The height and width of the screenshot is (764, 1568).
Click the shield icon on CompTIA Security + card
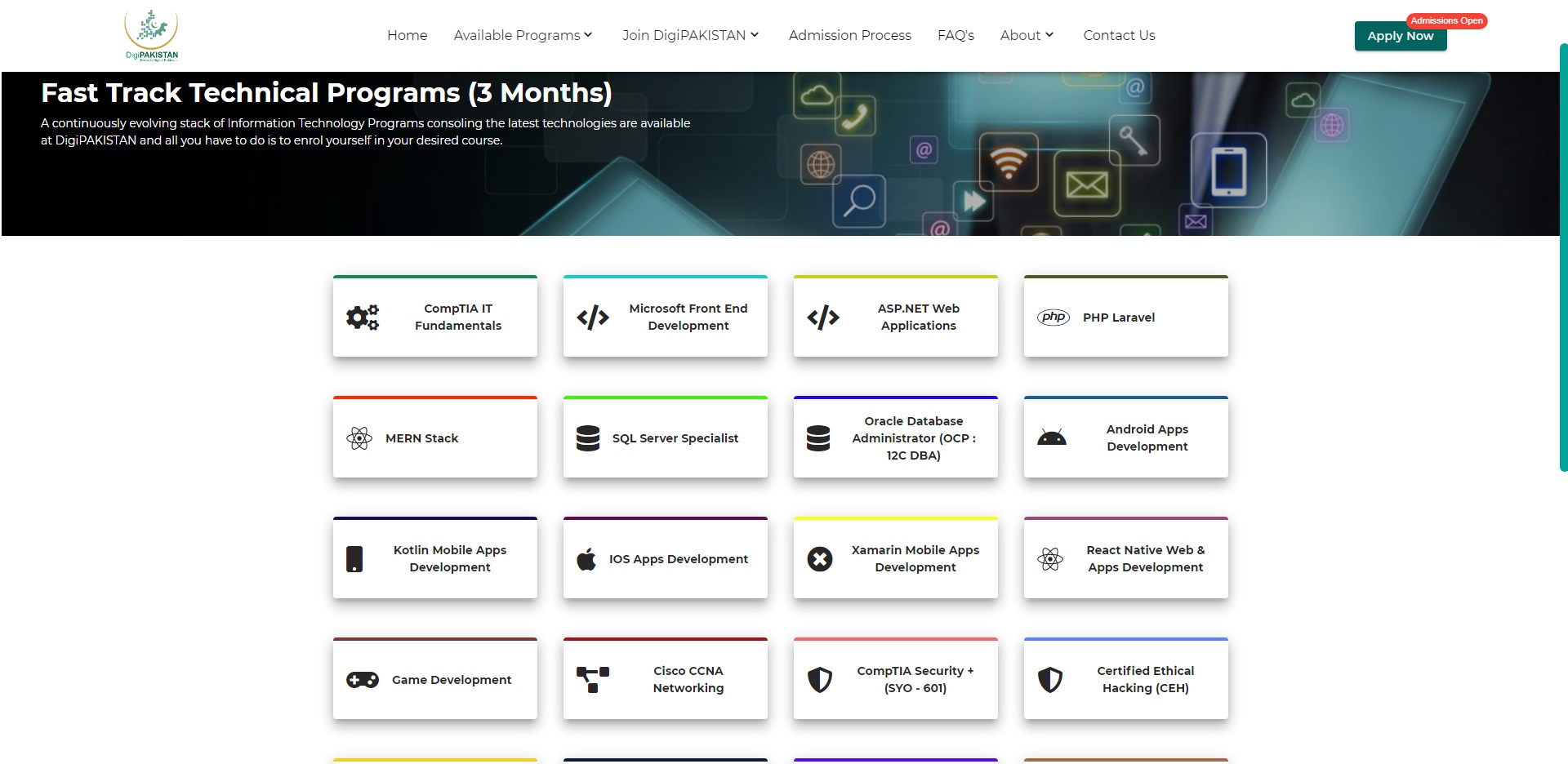click(820, 680)
